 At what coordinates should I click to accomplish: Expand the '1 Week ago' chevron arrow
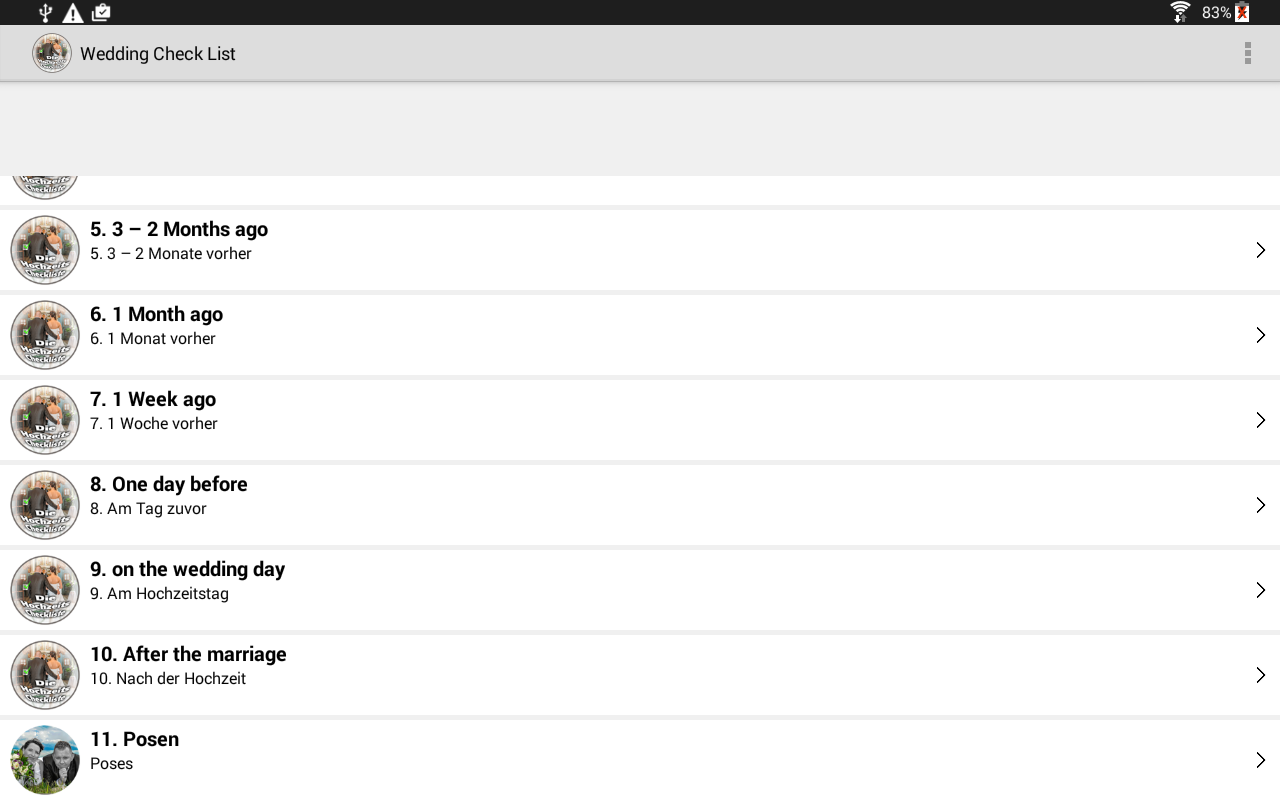(x=1260, y=420)
